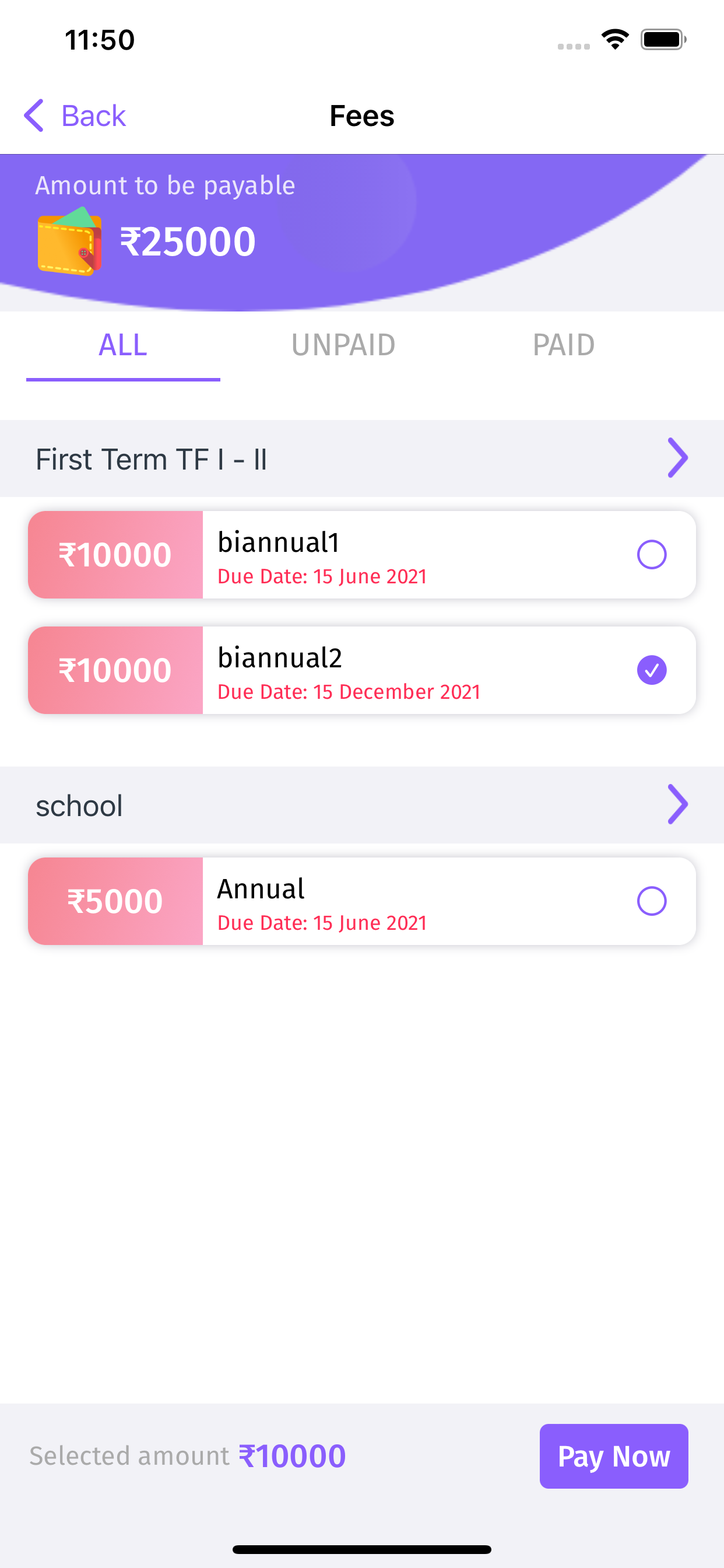Viewport: 724px width, 1568px height.
Task: Tap the home indicator bar
Action: pos(362,1549)
